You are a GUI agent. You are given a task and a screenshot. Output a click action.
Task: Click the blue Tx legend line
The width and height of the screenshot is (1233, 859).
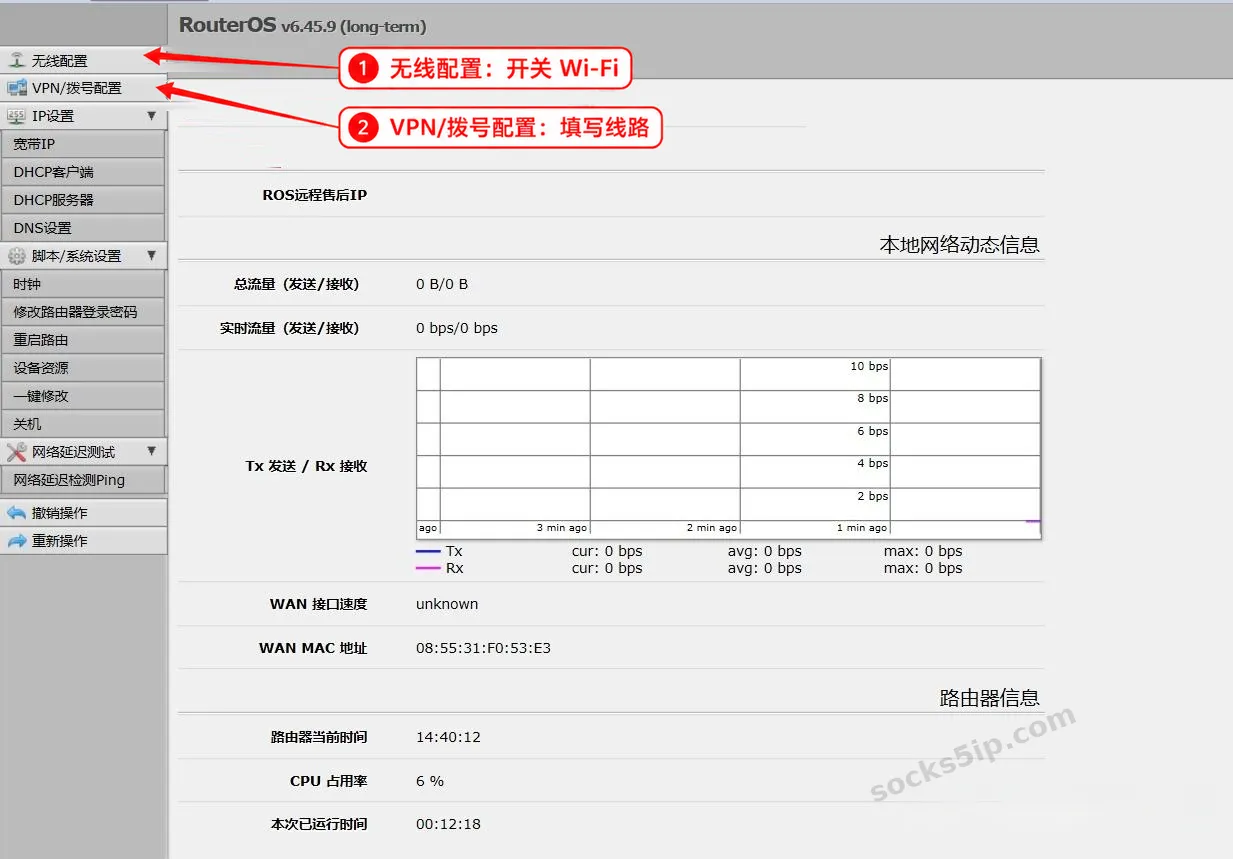(x=428, y=551)
